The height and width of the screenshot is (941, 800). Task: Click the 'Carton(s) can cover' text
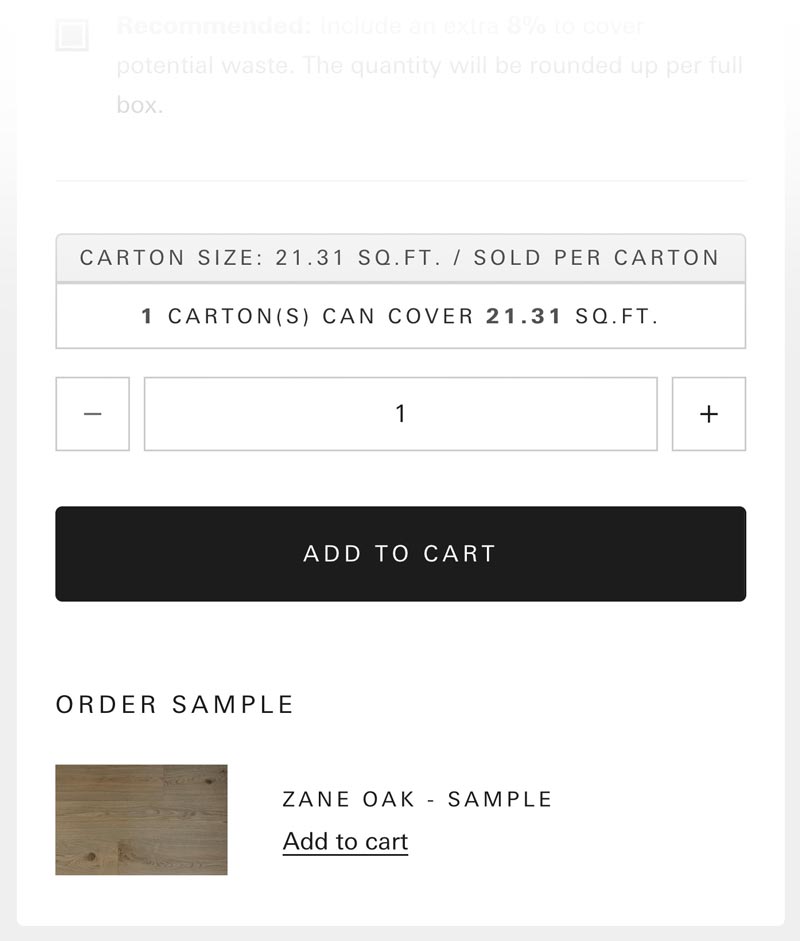(320, 317)
